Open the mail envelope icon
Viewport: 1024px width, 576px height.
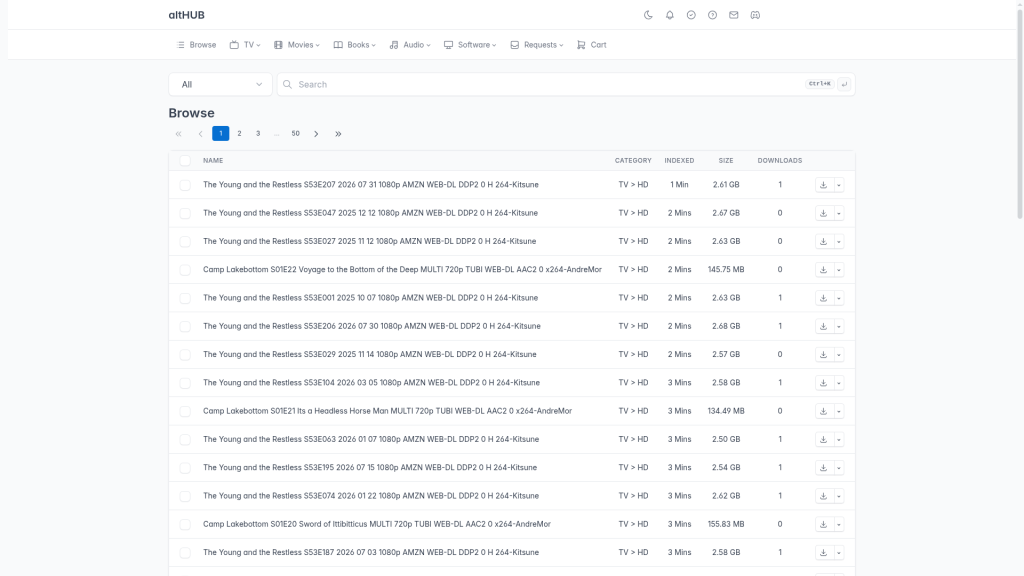coord(733,15)
